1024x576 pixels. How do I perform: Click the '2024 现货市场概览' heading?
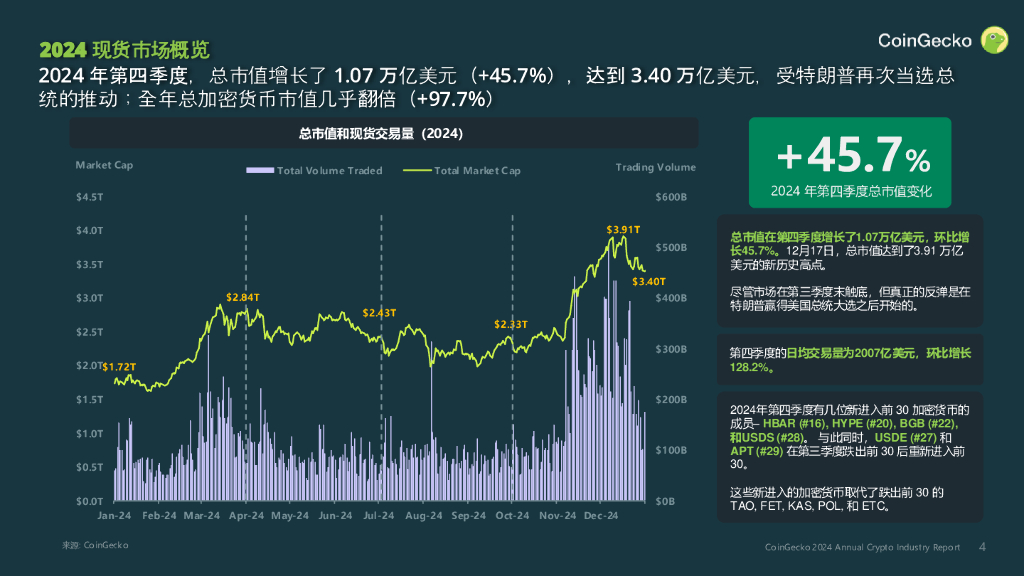[x=124, y=50]
